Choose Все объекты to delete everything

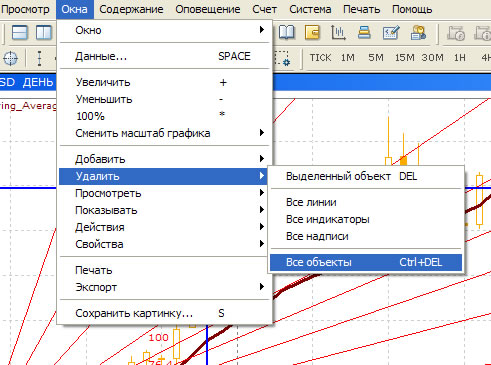point(366,262)
